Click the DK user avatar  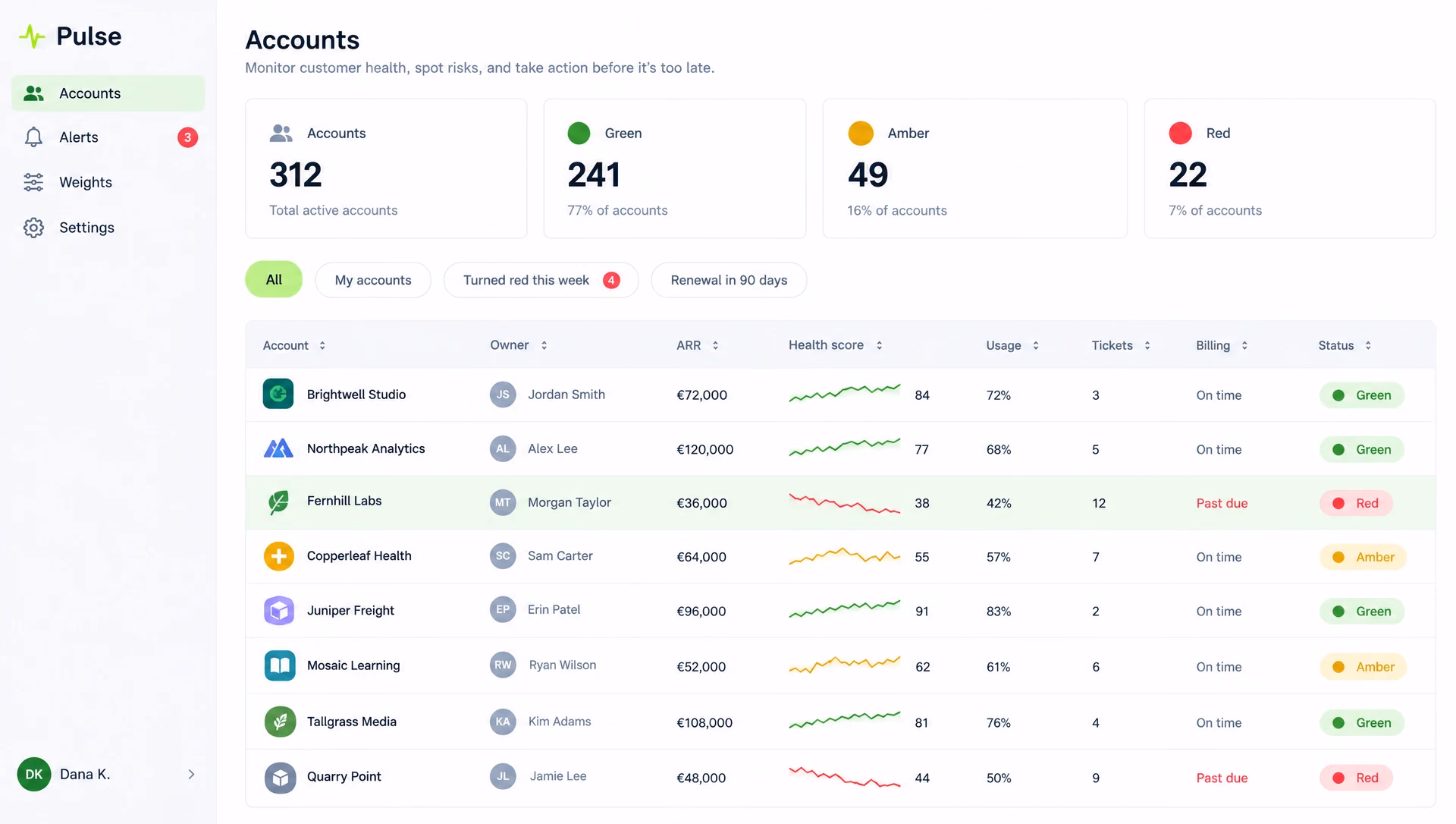coord(34,774)
